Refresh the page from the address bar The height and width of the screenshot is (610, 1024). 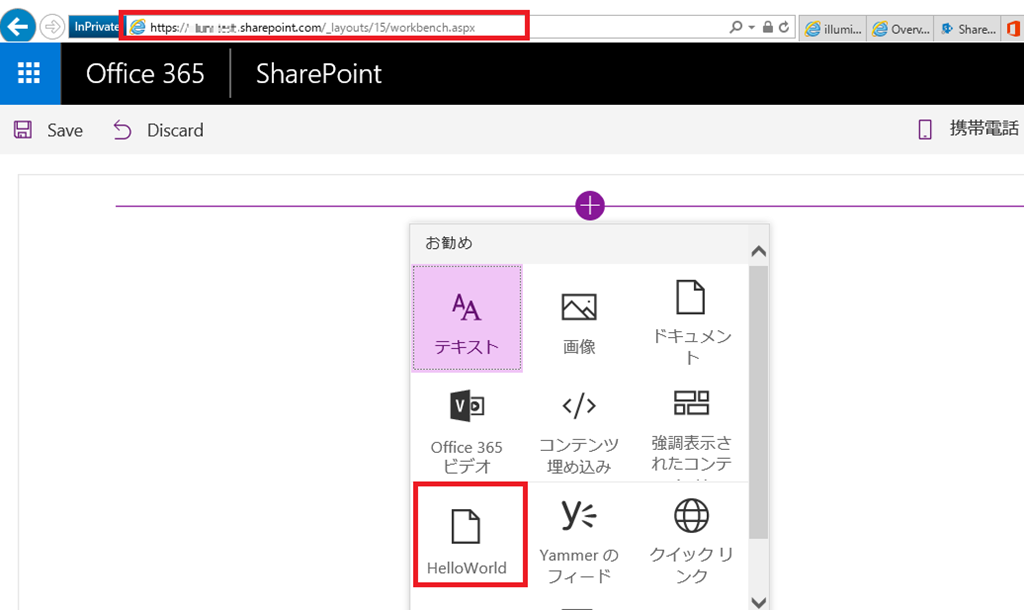(x=784, y=28)
